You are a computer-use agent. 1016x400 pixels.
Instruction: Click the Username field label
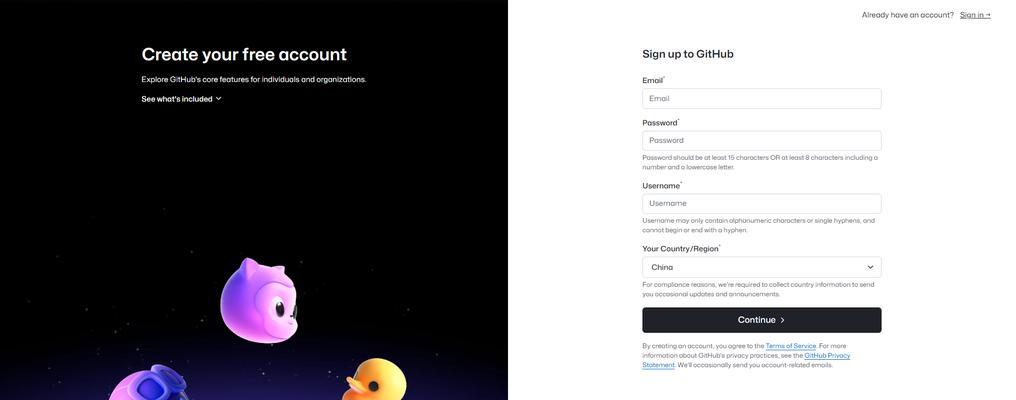pos(661,185)
